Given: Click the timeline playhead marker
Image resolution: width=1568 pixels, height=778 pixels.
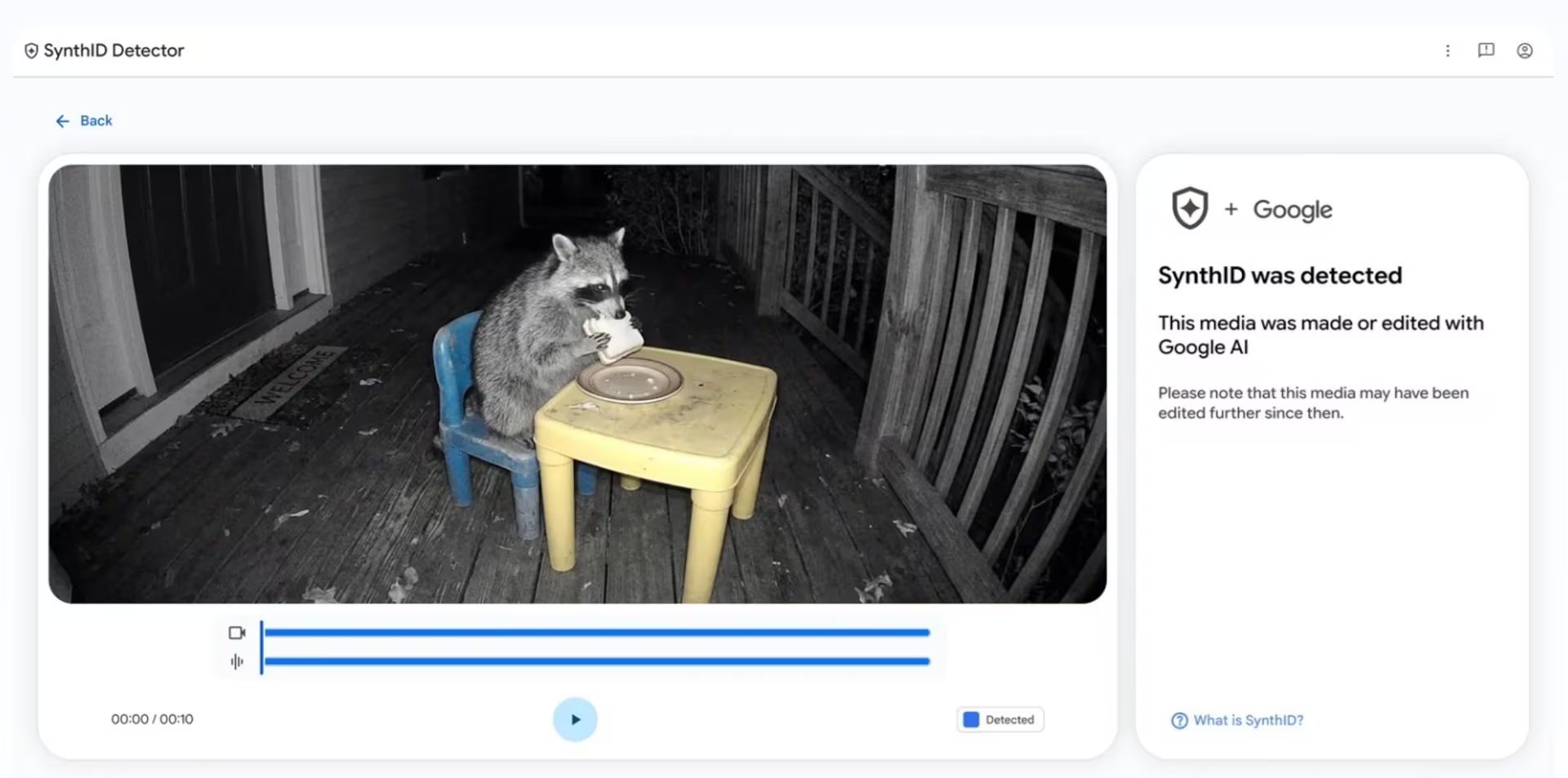Looking at the screenshot, I should pyautogui.click(x=261, y=647).
